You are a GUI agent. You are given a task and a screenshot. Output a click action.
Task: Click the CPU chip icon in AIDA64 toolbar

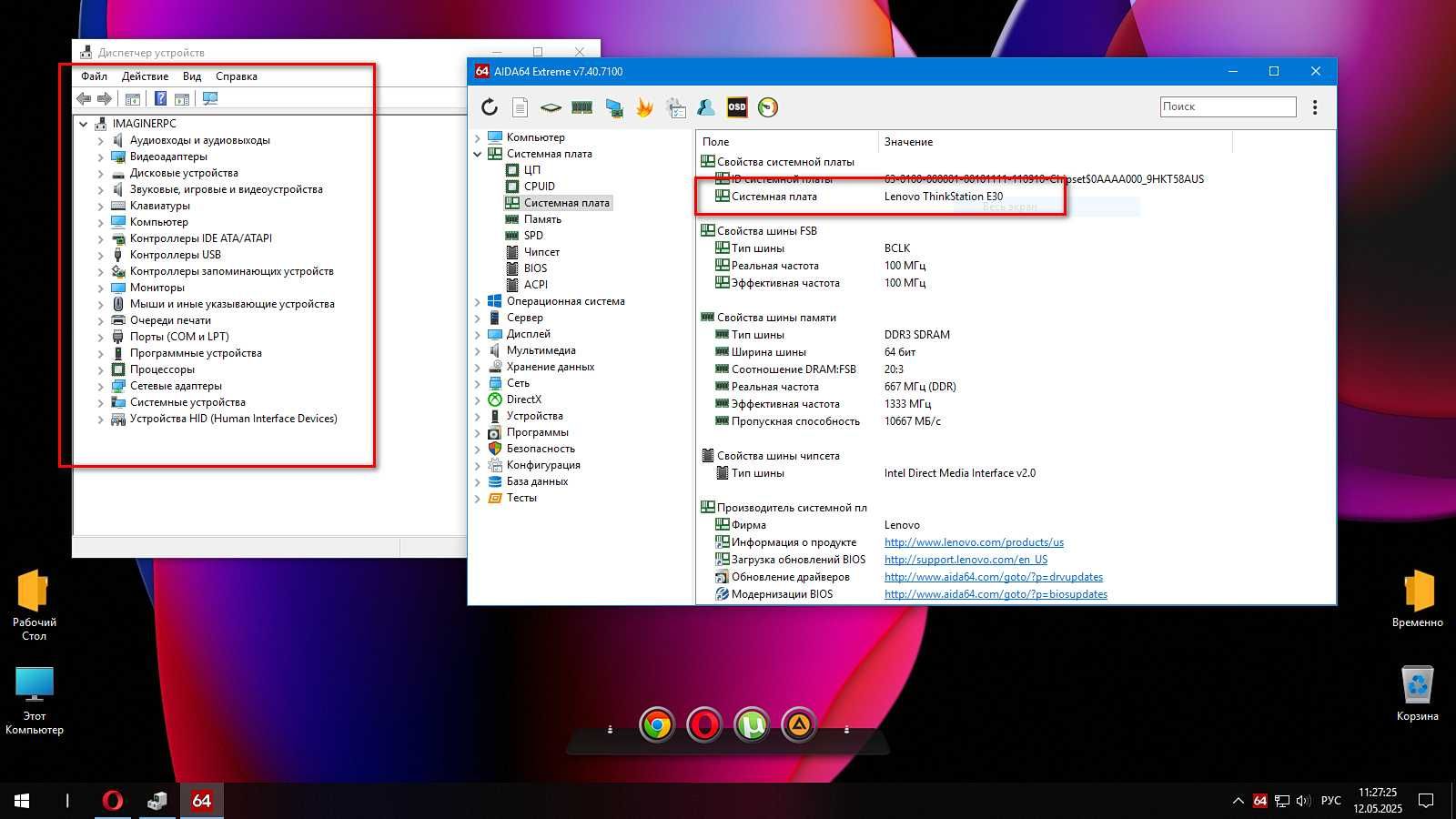point(551,107)
